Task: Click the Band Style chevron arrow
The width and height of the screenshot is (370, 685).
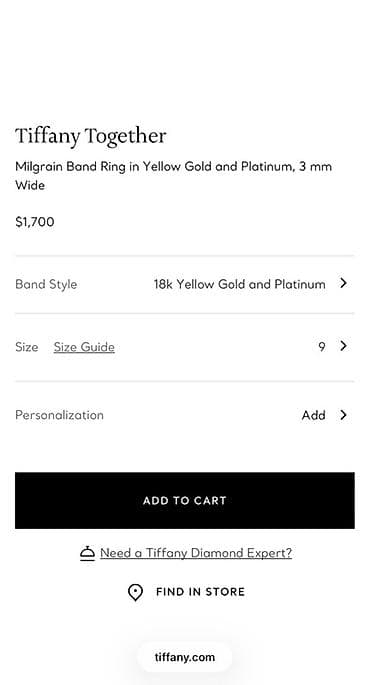Action: (344, 283)
